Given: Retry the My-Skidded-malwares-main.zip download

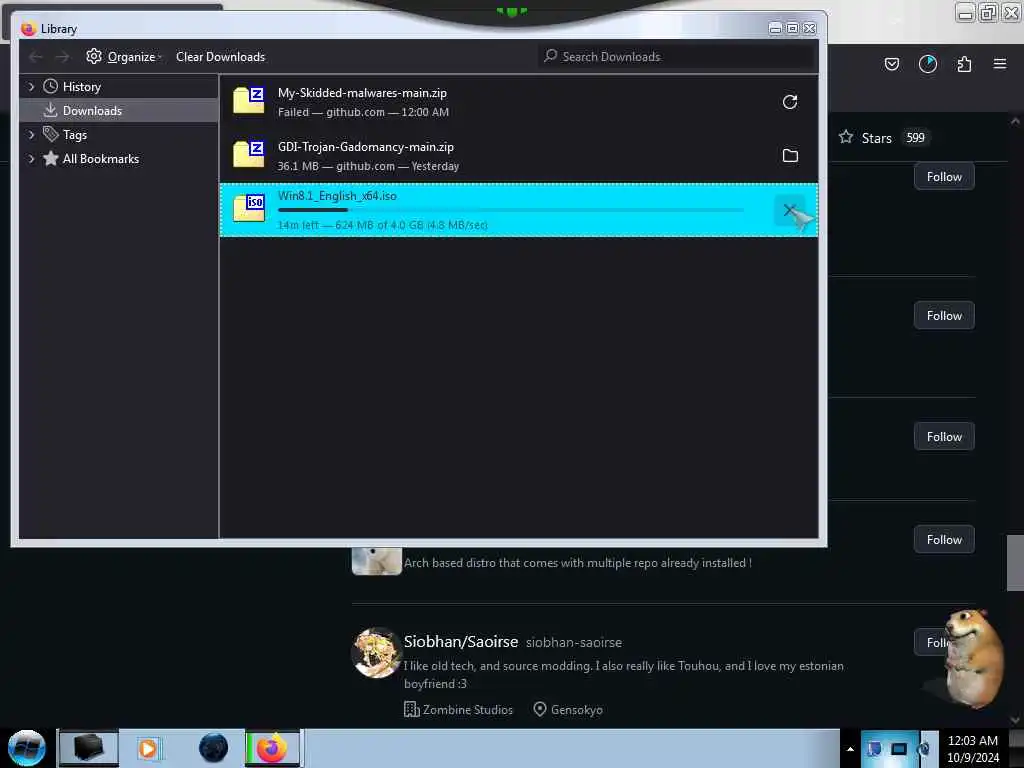Looking at the screenshot, I should click(790, 102).
